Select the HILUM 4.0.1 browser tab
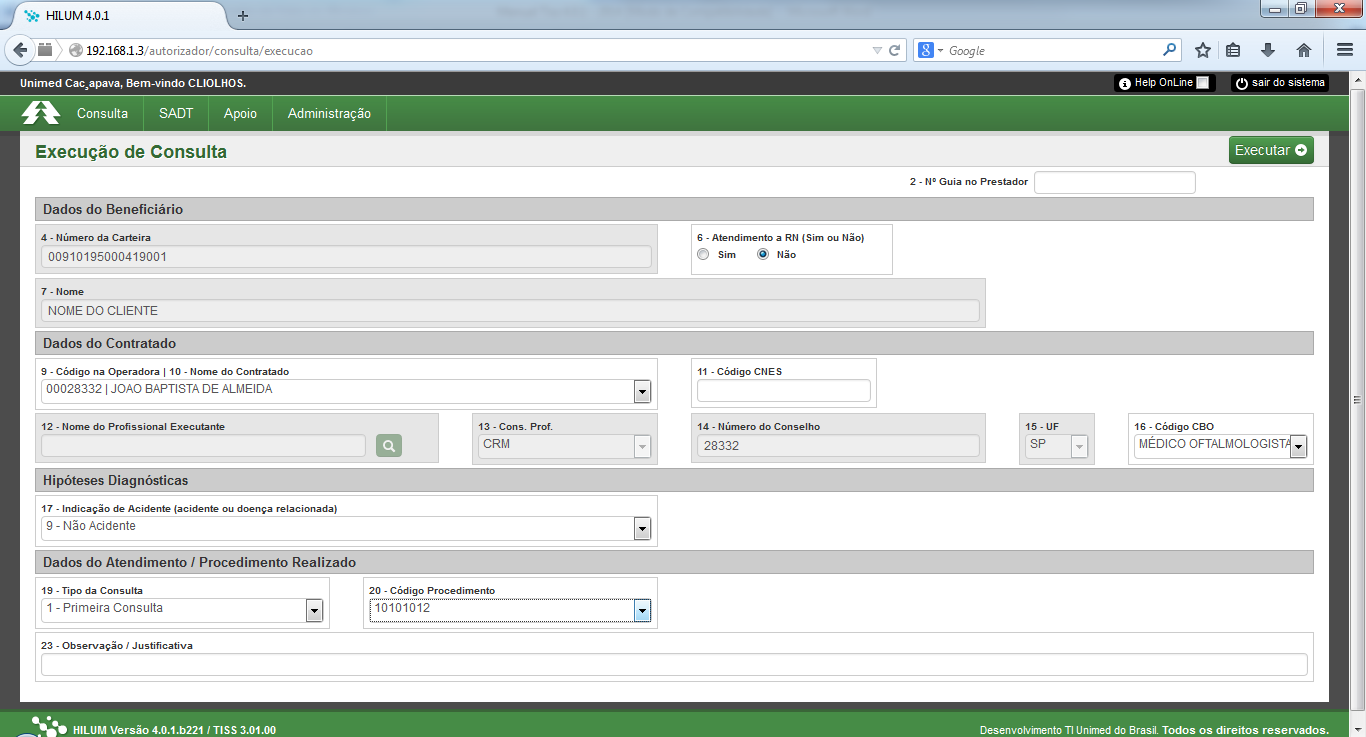 tap(118, 16)
